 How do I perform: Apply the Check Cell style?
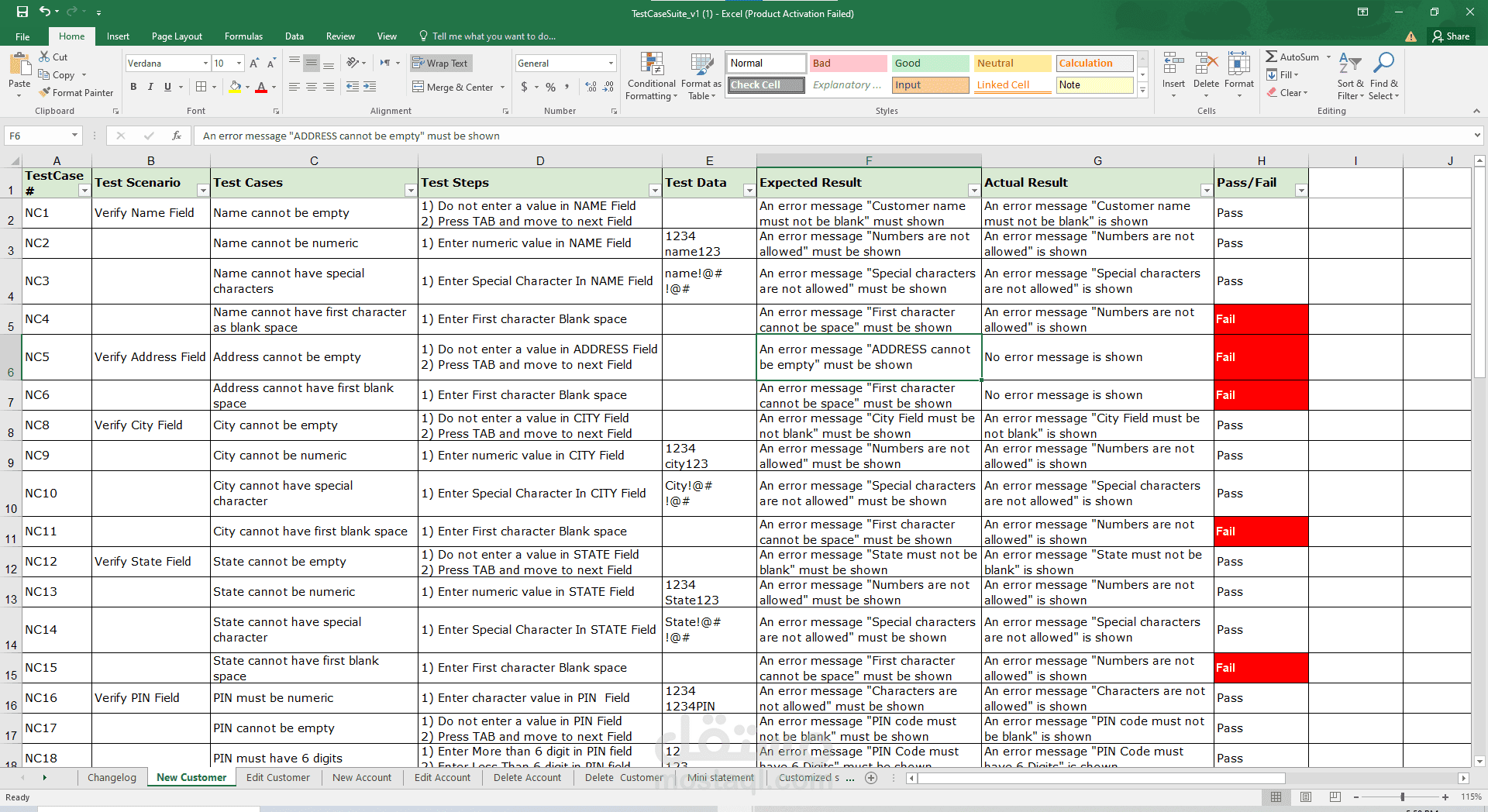[766, 84]
